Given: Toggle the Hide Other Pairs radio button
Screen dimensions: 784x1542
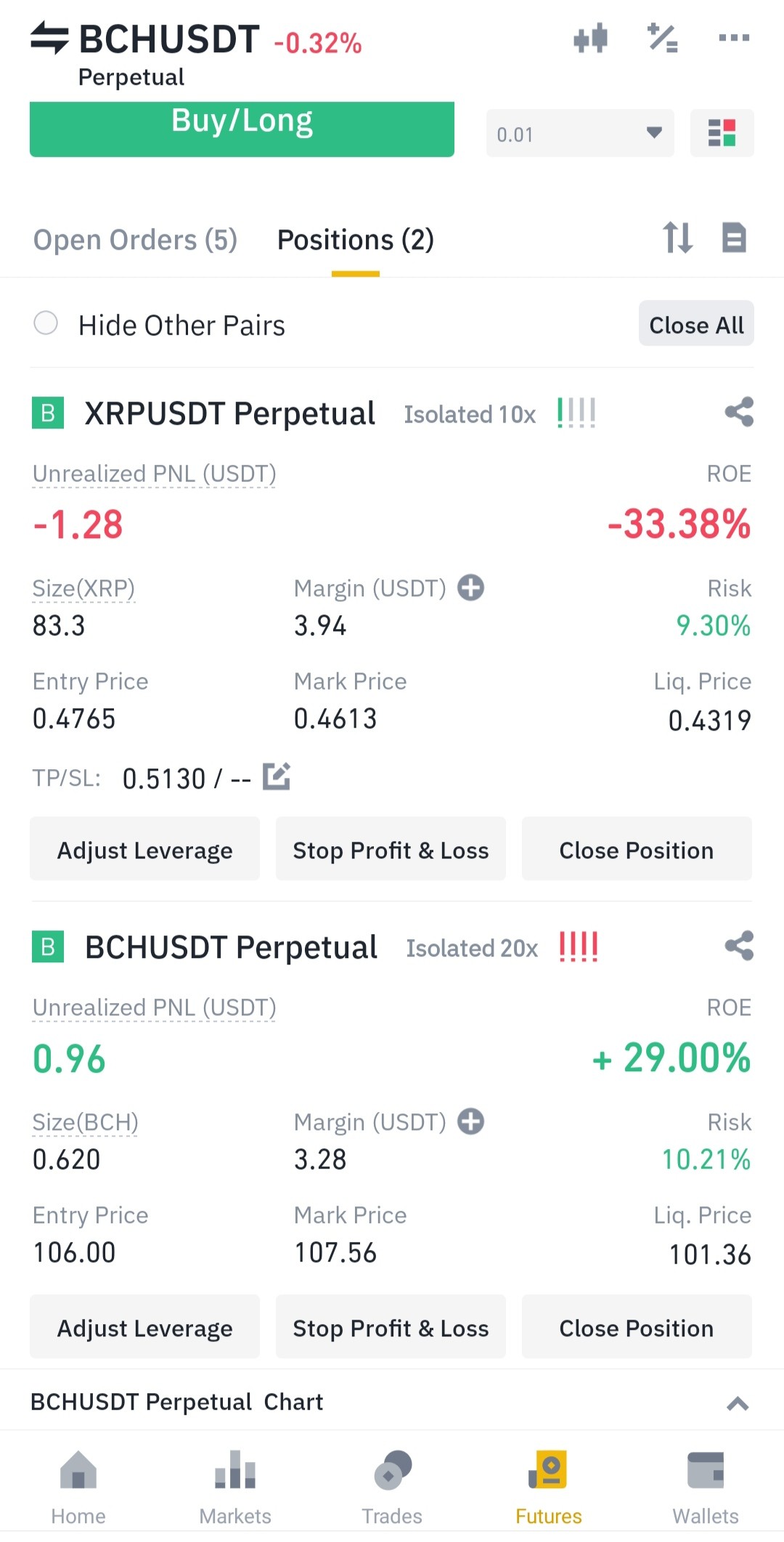Looking at the screenshot, I should click(46, 323).
